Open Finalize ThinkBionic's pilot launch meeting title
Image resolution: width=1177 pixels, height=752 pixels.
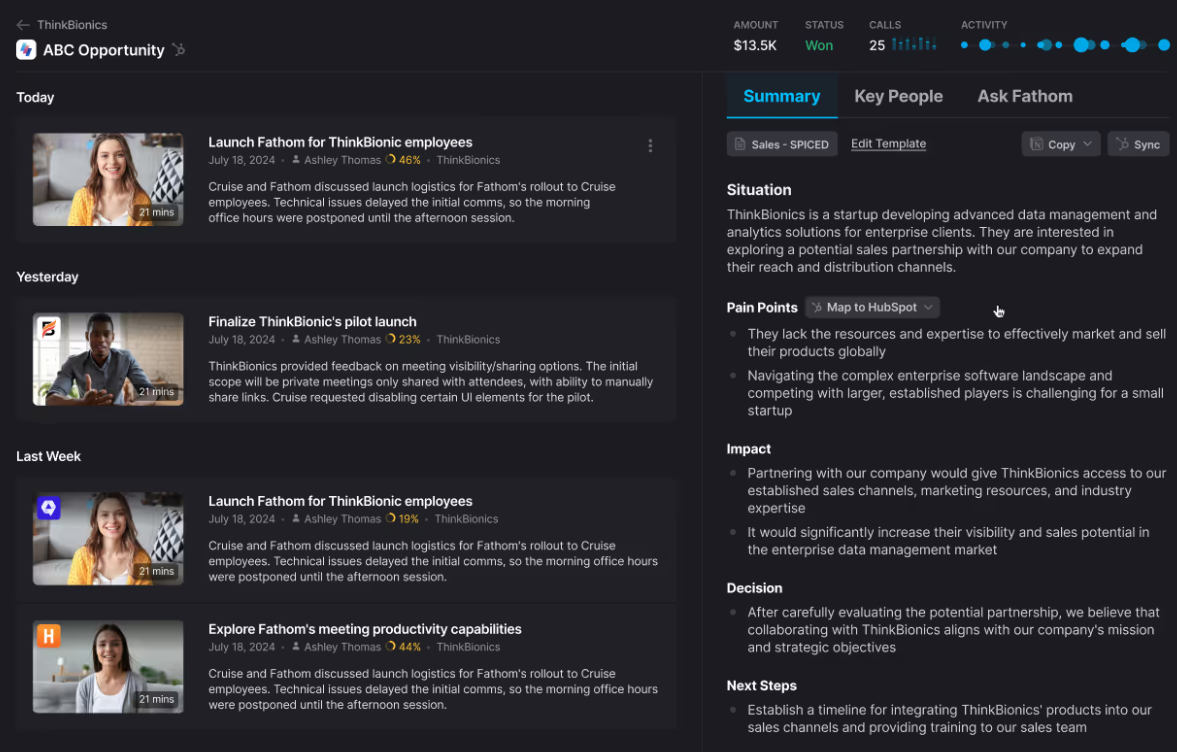(312, 321)
